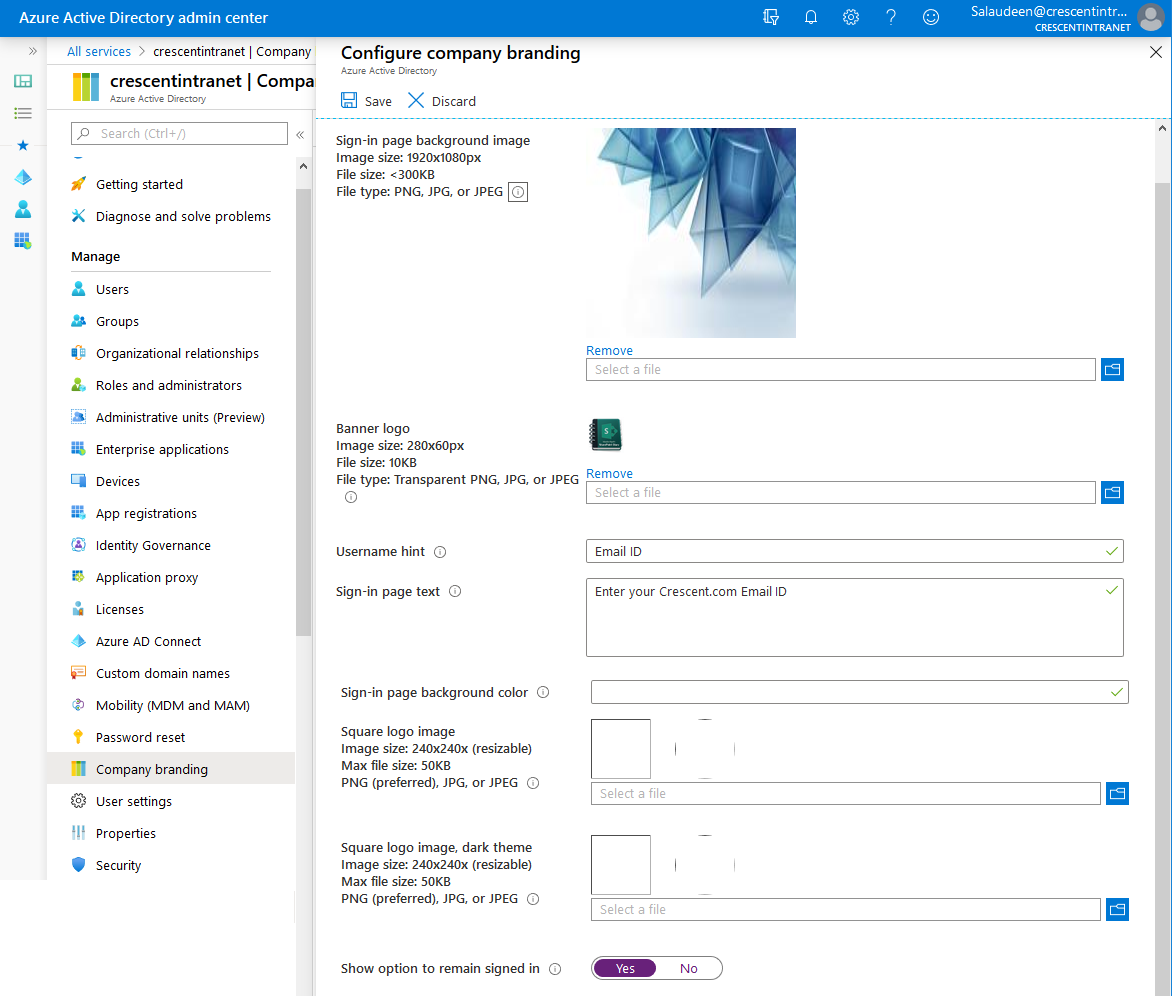The width and height of the screenshot is (1172, 996).
Task: Select the Users icon in far-left sidebar
Action: coord(22,209)
